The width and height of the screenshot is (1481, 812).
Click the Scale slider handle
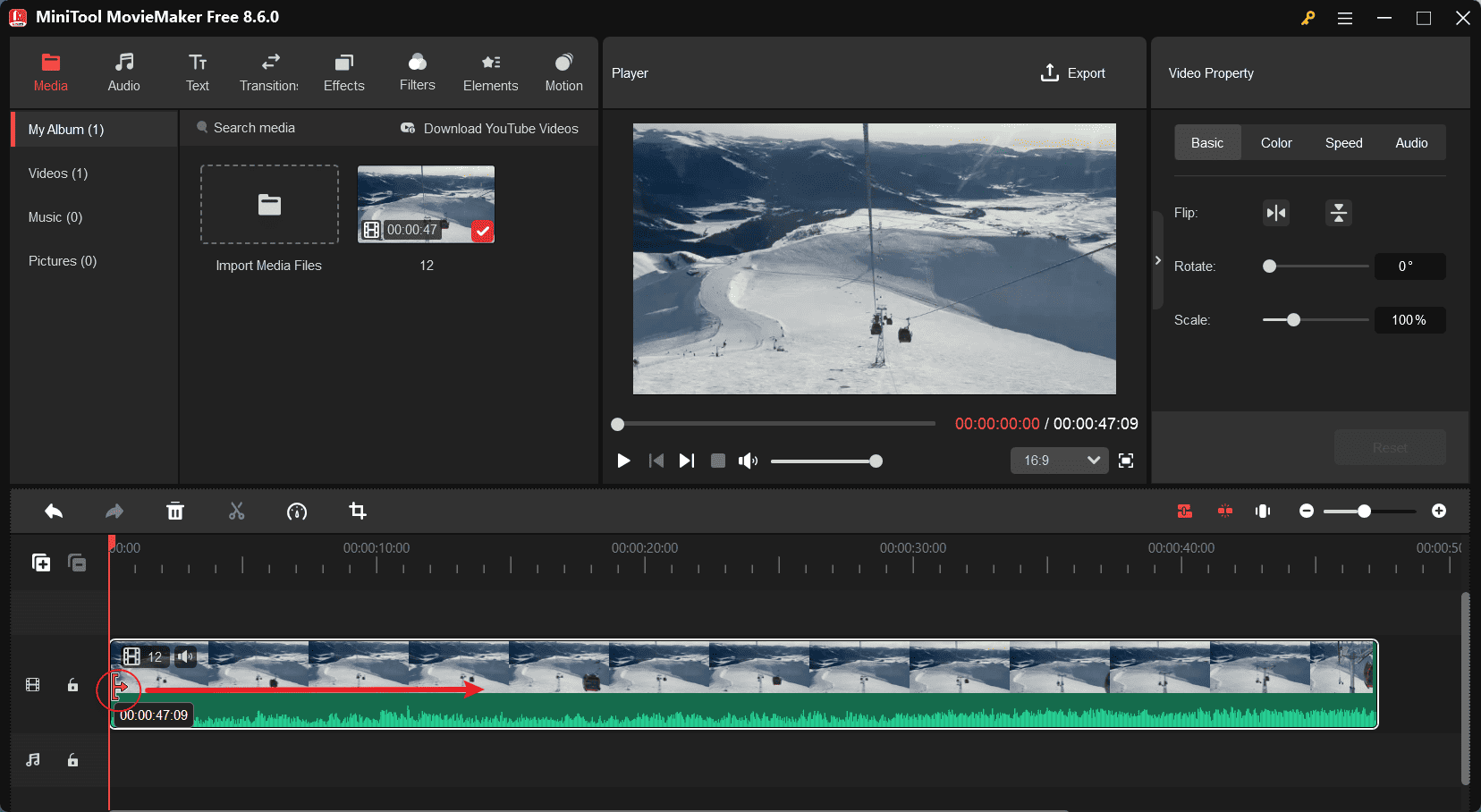point(1293,320)
